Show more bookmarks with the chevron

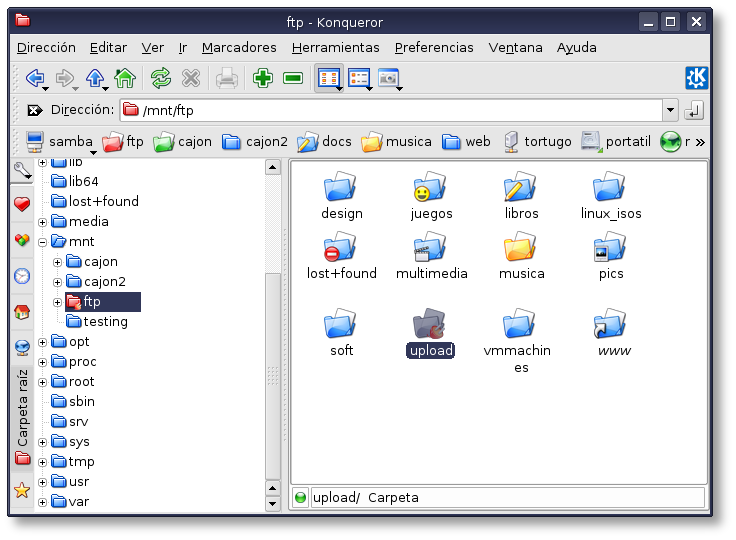coord(700,142)
